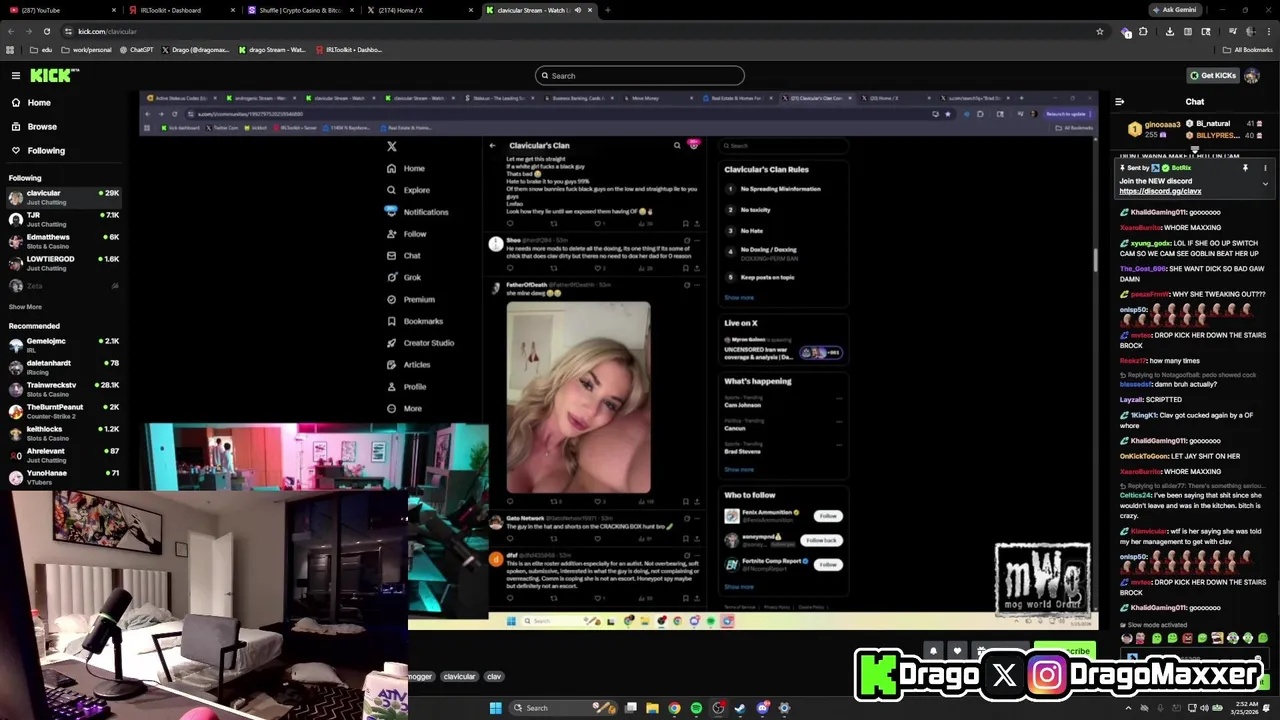
Task: Open the apps grid in bookmarks bar
Action: tap(11, 50)
